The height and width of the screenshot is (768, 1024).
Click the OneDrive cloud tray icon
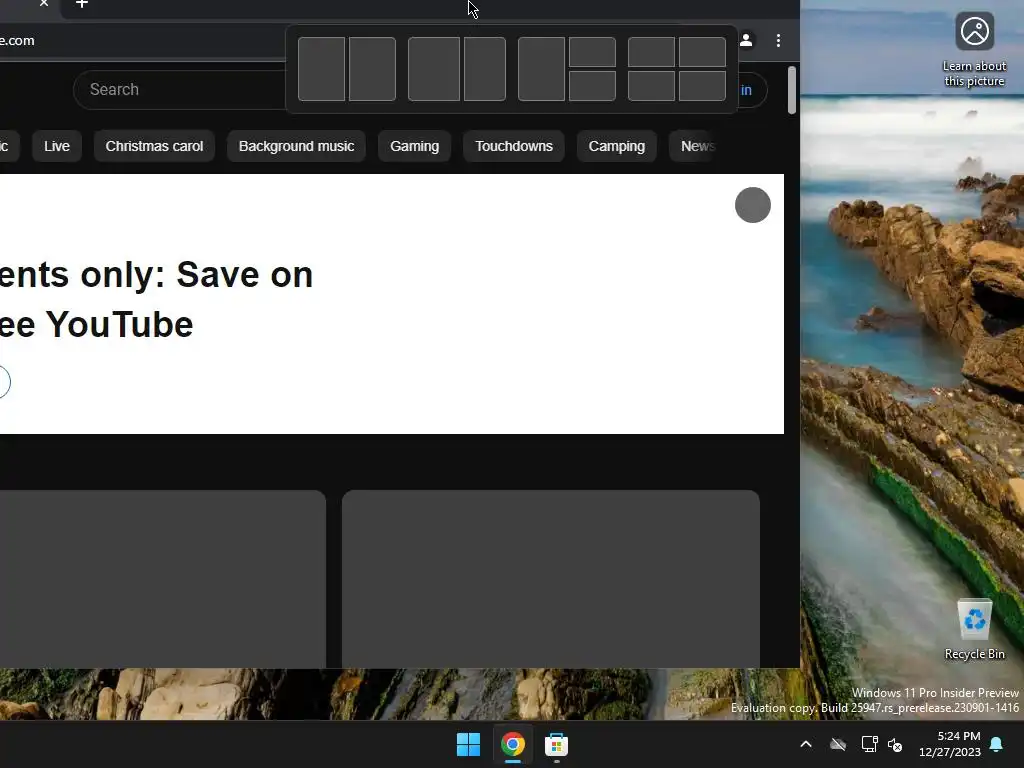pos(838,744)
